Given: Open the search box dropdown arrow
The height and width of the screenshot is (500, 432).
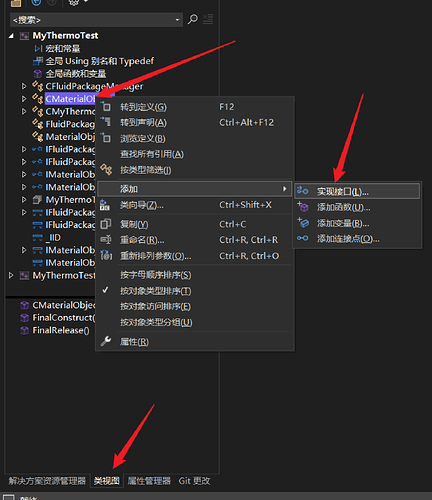Looking at the screenshot, I should click(x=177, y=20).
